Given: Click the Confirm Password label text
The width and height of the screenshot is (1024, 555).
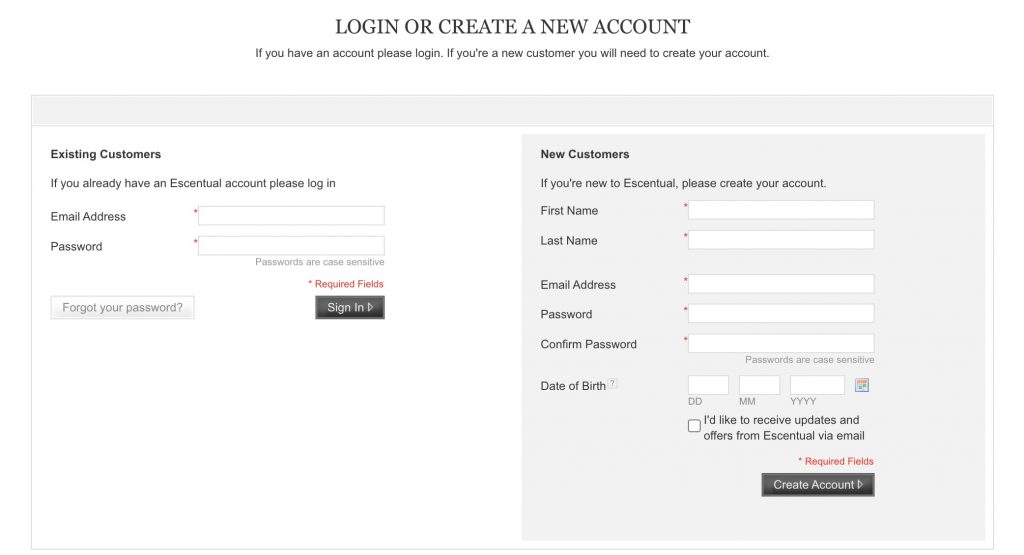Looking at the screenshot, I should 588,344.
